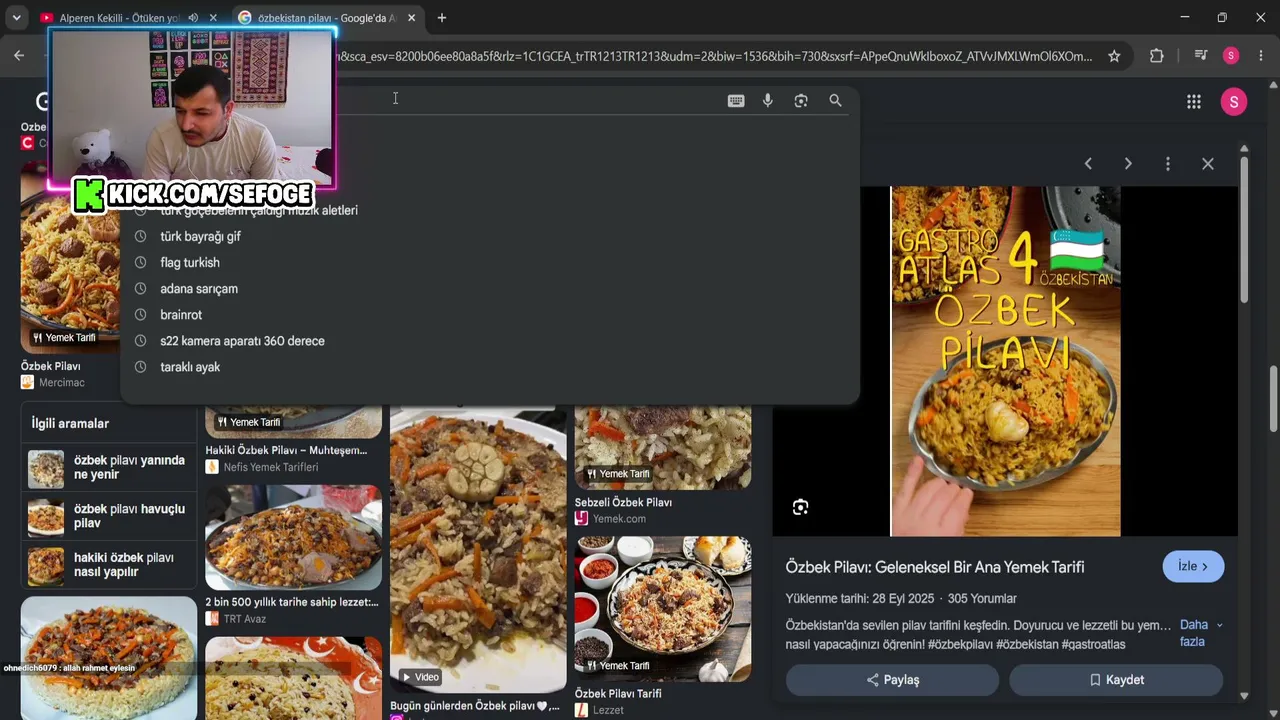Switch to the Alperen Kekilli YouTube tab

(118, 18)
